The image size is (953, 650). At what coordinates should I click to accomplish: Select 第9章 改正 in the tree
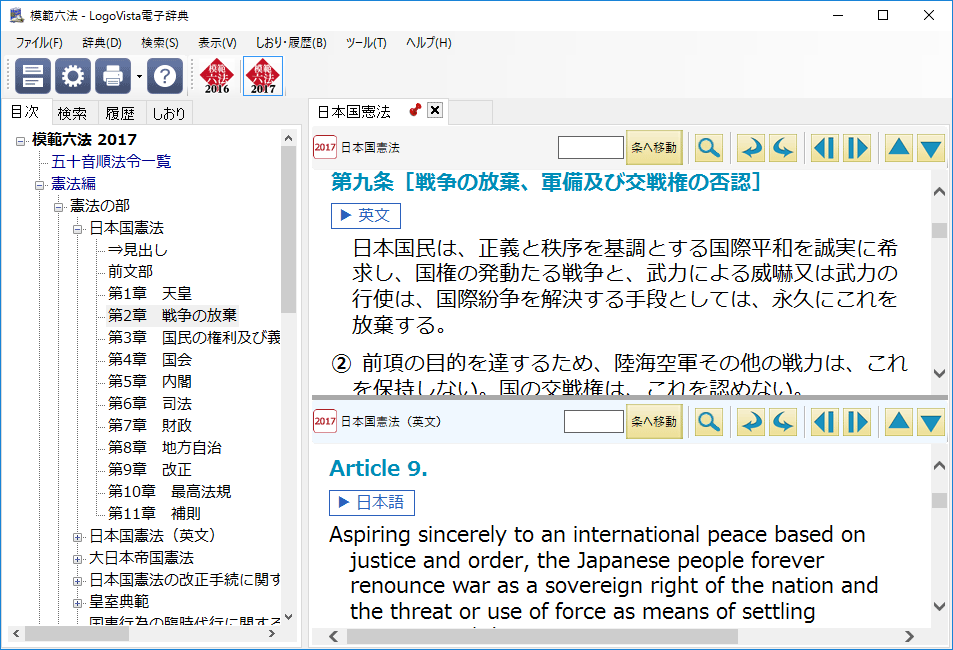point(150,469)
